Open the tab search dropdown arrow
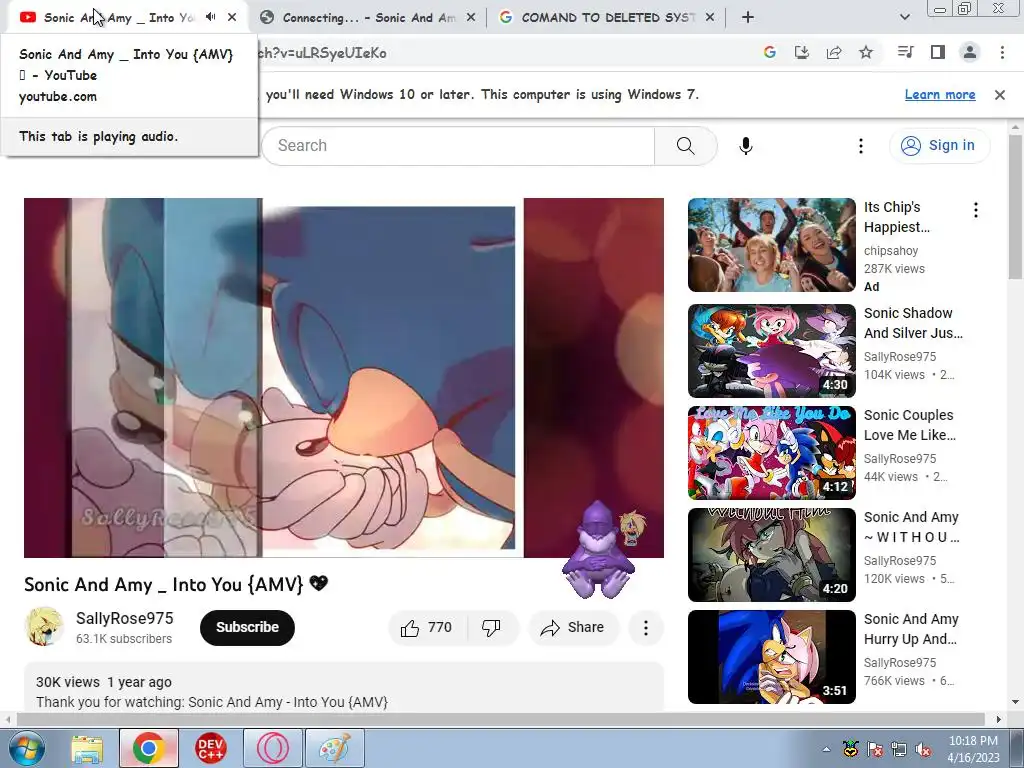The width and height of the screenshot is (1024, 768). [x=904, y=18]
